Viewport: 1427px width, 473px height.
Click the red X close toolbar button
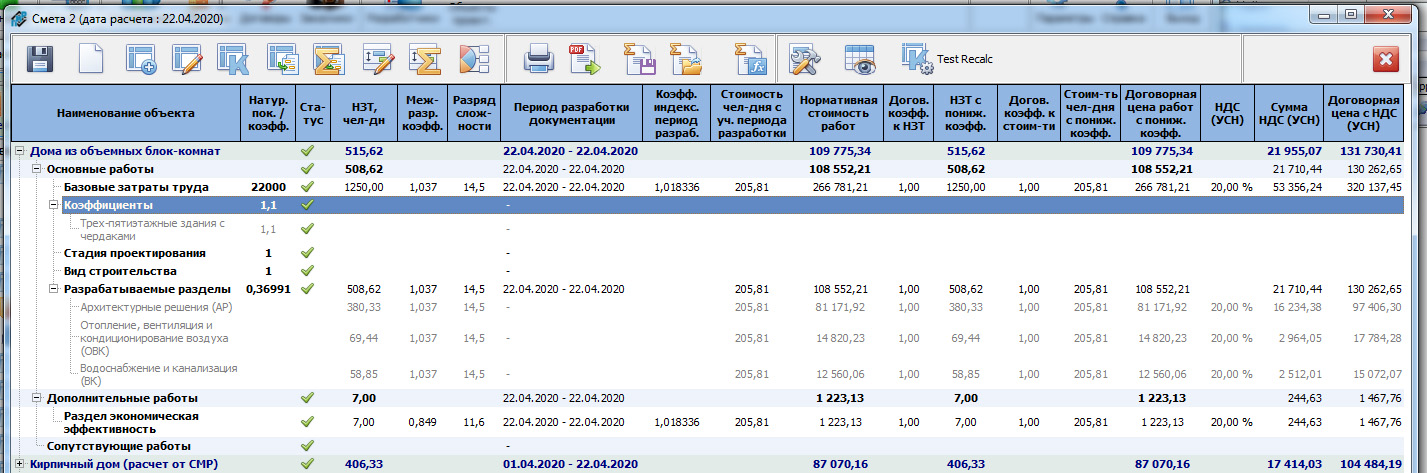(1386, 59)
